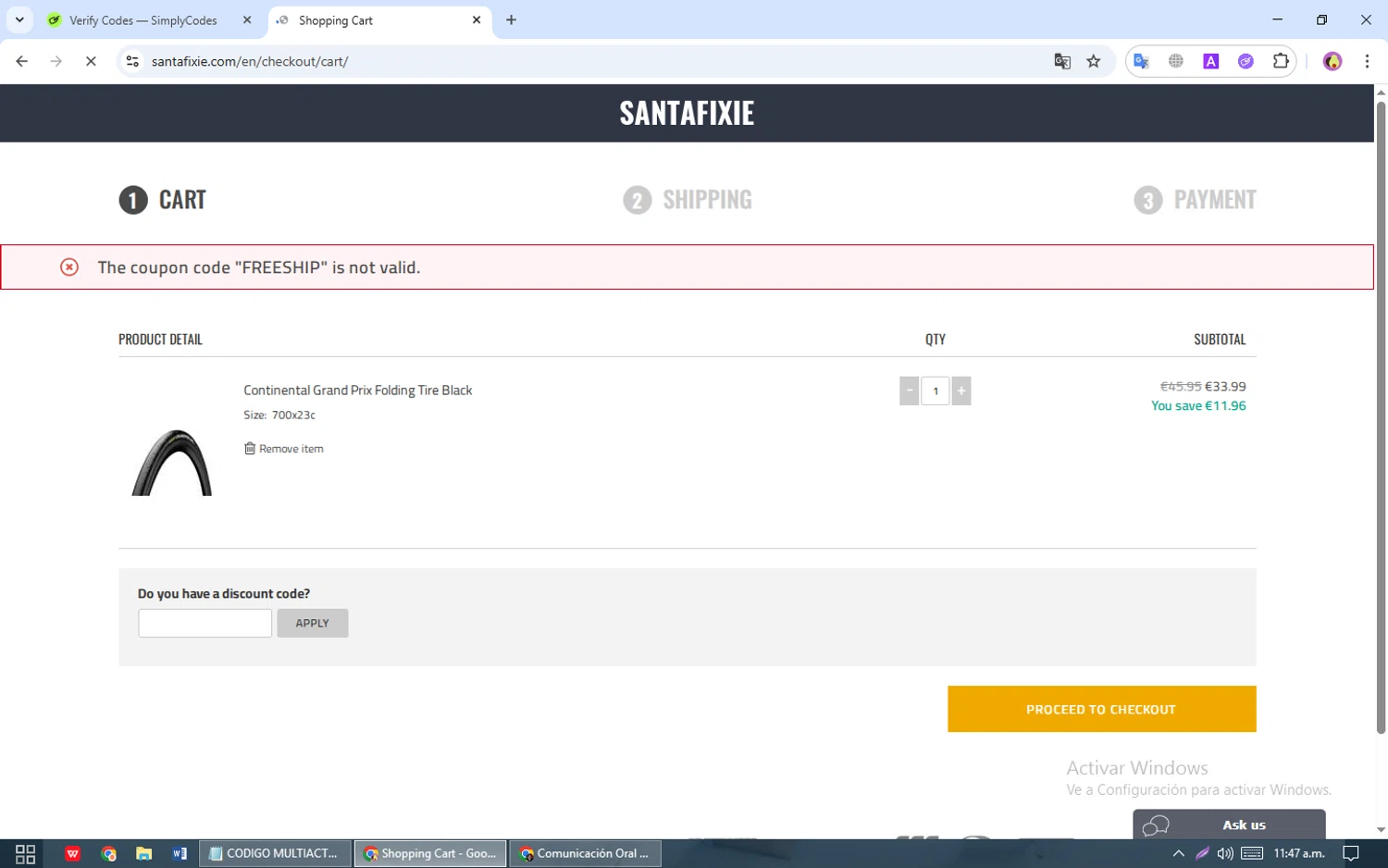Open the feather pen tray icon

(x=1202, y=853)
